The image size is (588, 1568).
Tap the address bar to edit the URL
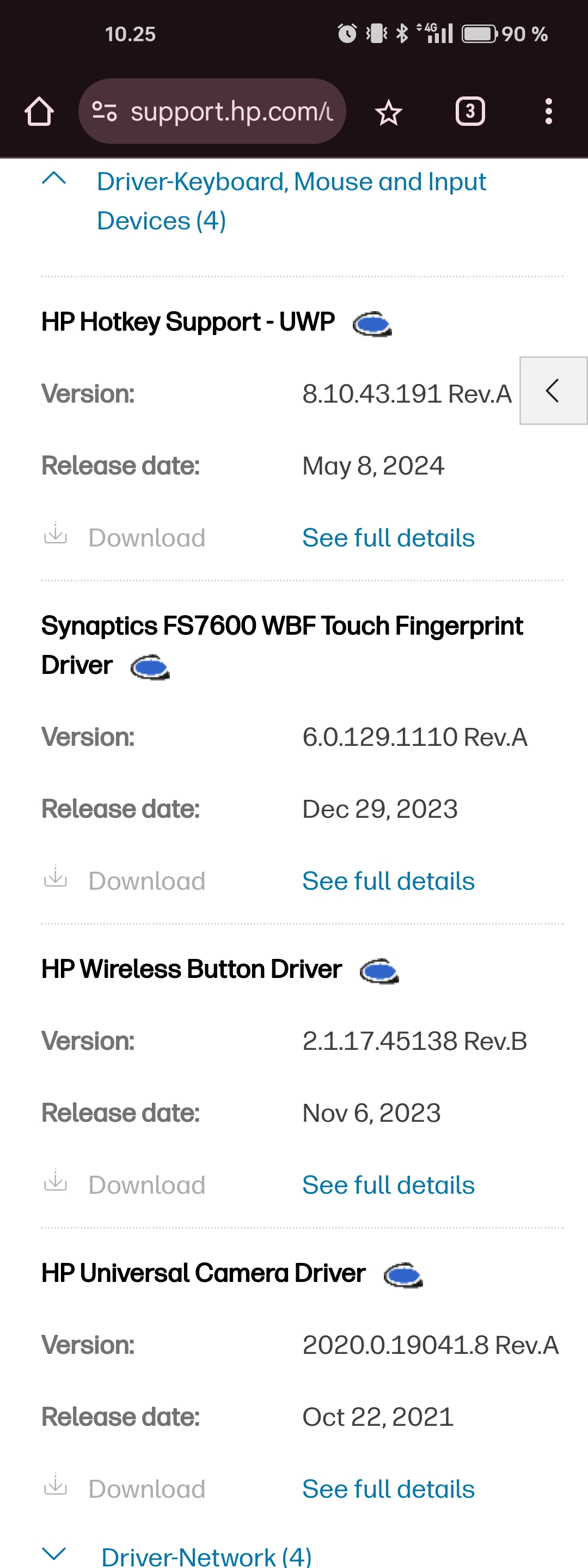tap(231, 111)
